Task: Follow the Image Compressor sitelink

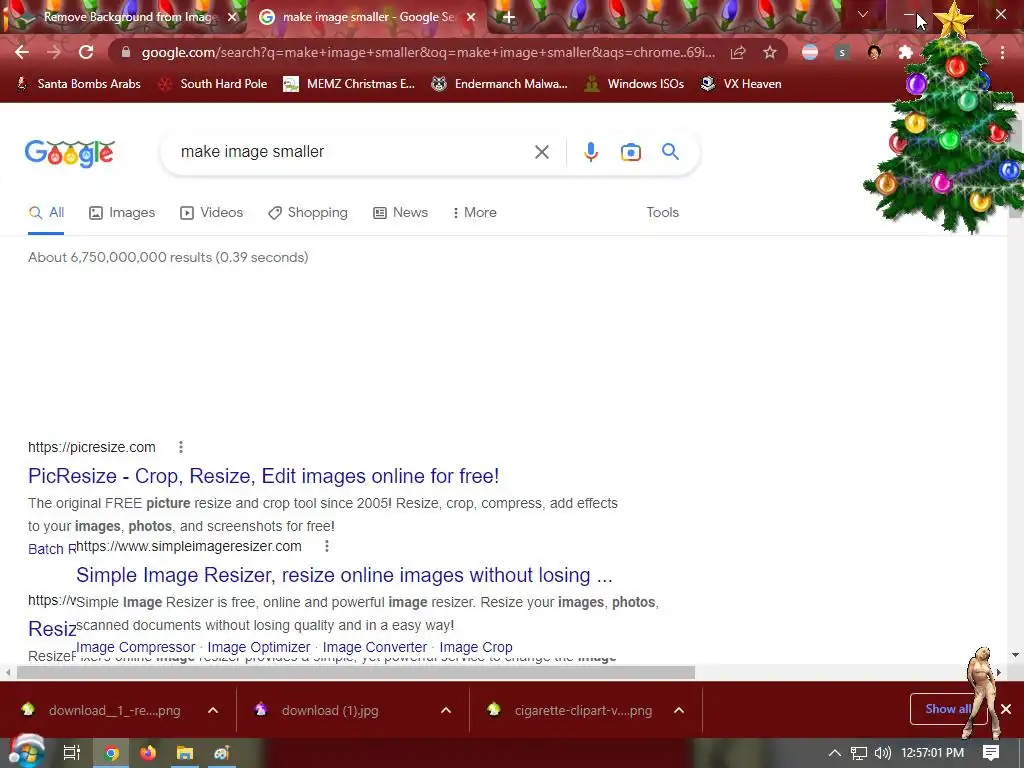Action: (136, 647)
